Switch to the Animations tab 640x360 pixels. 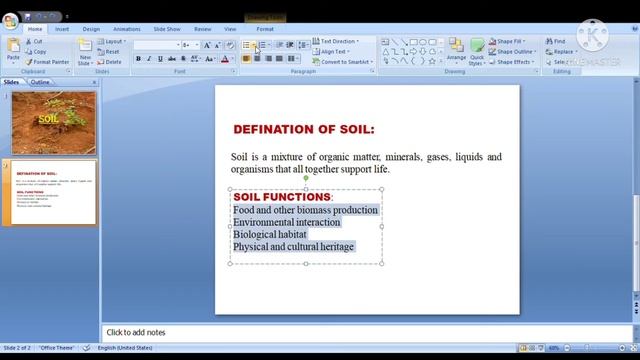[x=127, y=29]
